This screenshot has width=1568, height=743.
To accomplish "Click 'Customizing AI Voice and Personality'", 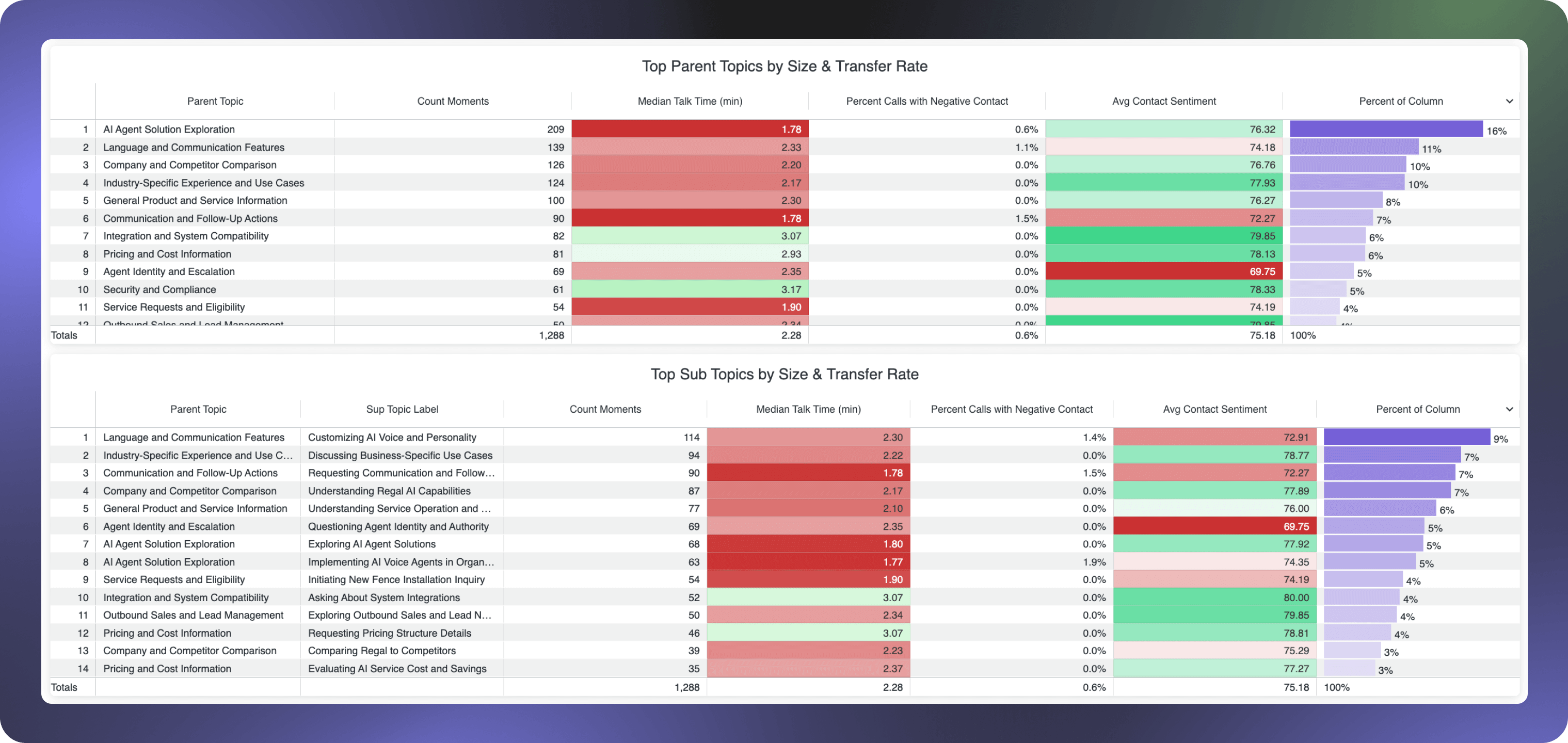I will pyautogui.click(x=392, y=437).
